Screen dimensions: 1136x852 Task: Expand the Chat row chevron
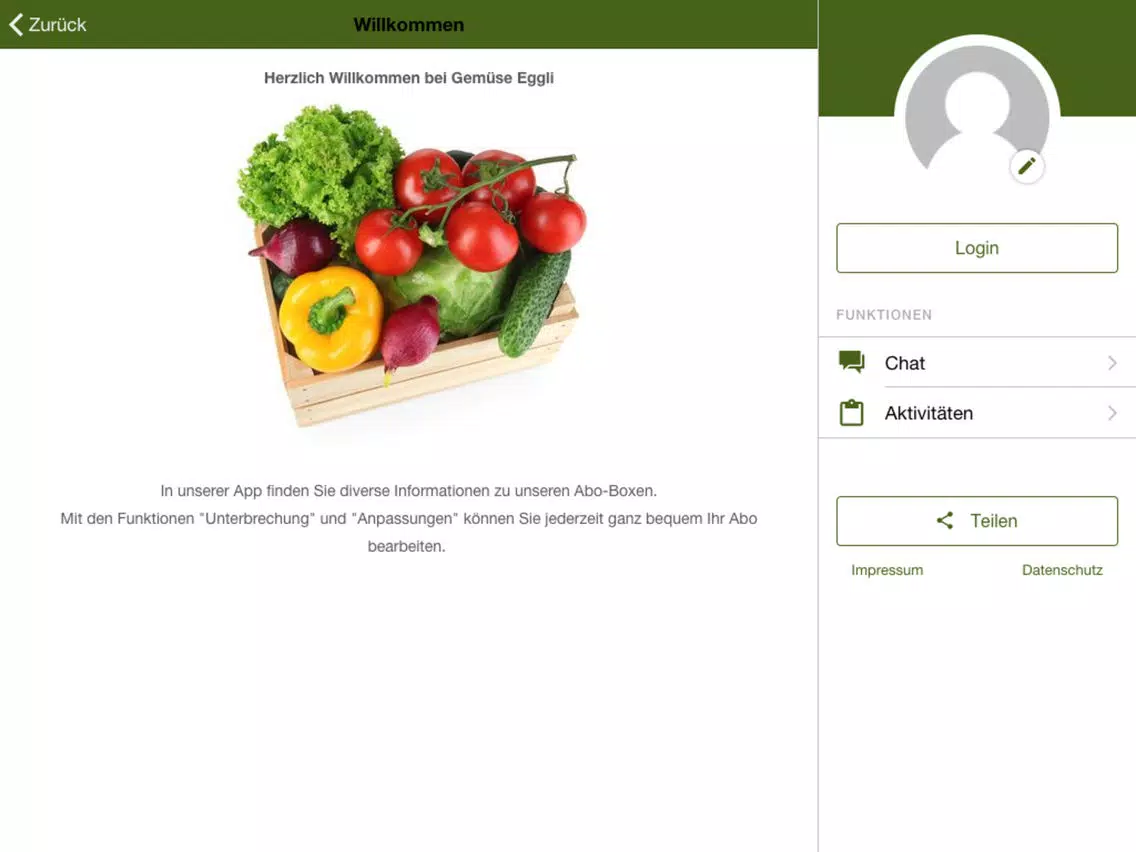[x=1112, y=362]
